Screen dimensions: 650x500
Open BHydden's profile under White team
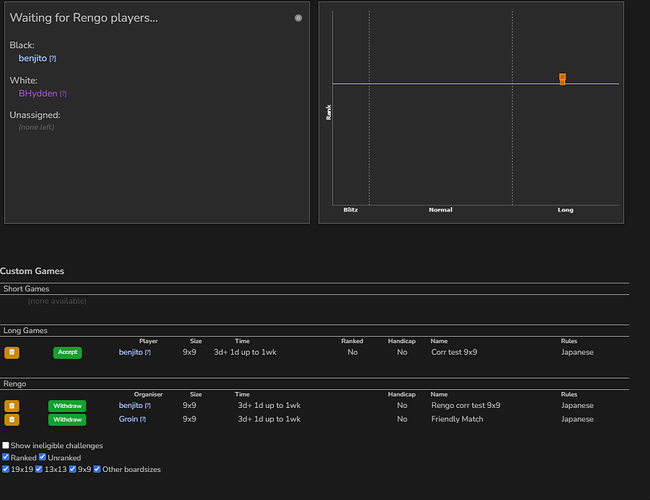pyautogui.click(x=37, y=93)
